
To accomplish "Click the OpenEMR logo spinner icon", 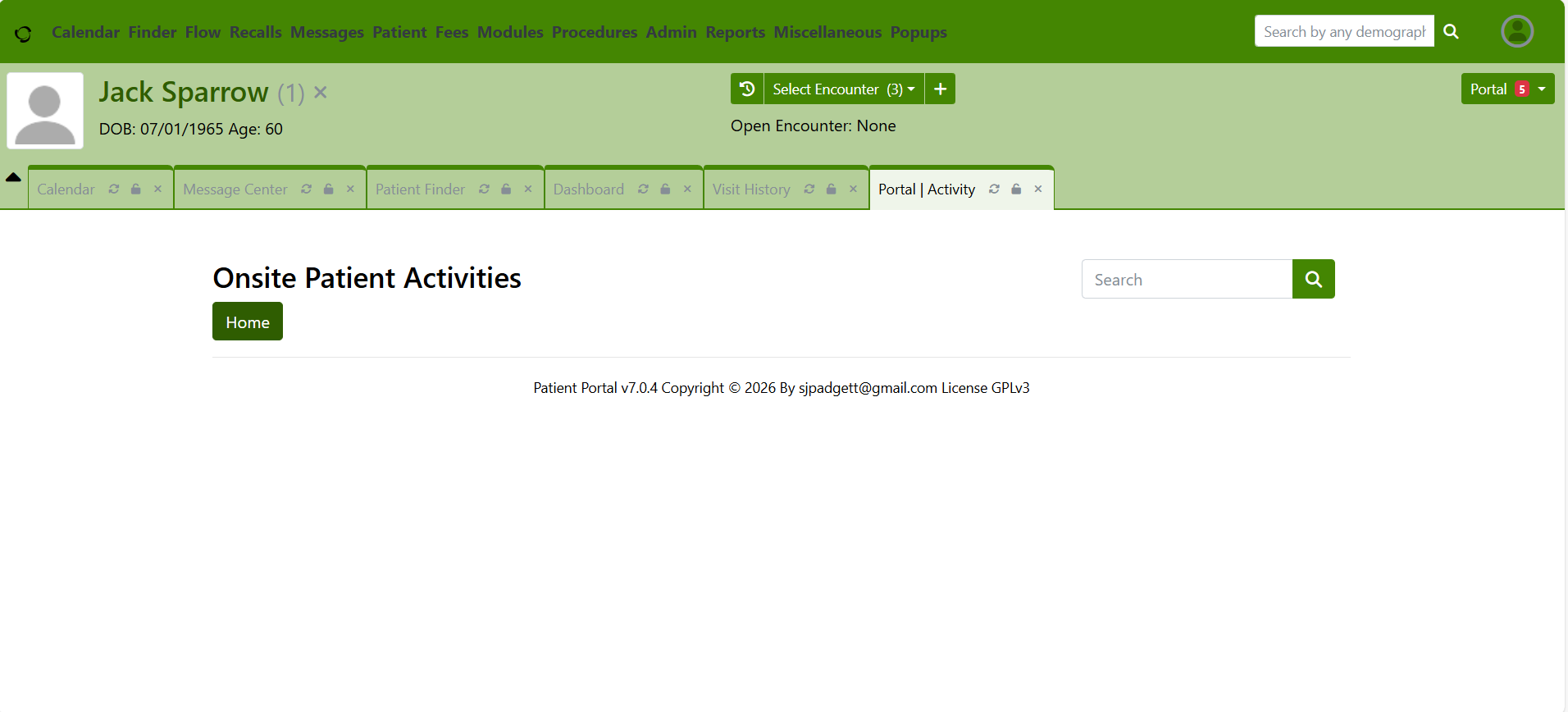I will pos(23,34).
